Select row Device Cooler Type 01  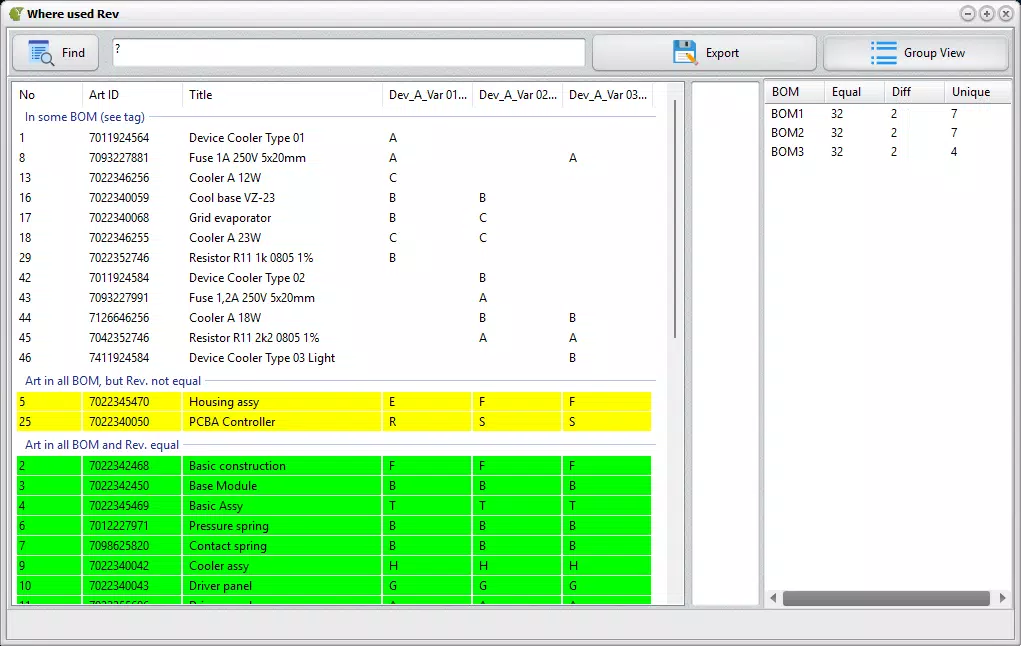click(x=334, y=138)
